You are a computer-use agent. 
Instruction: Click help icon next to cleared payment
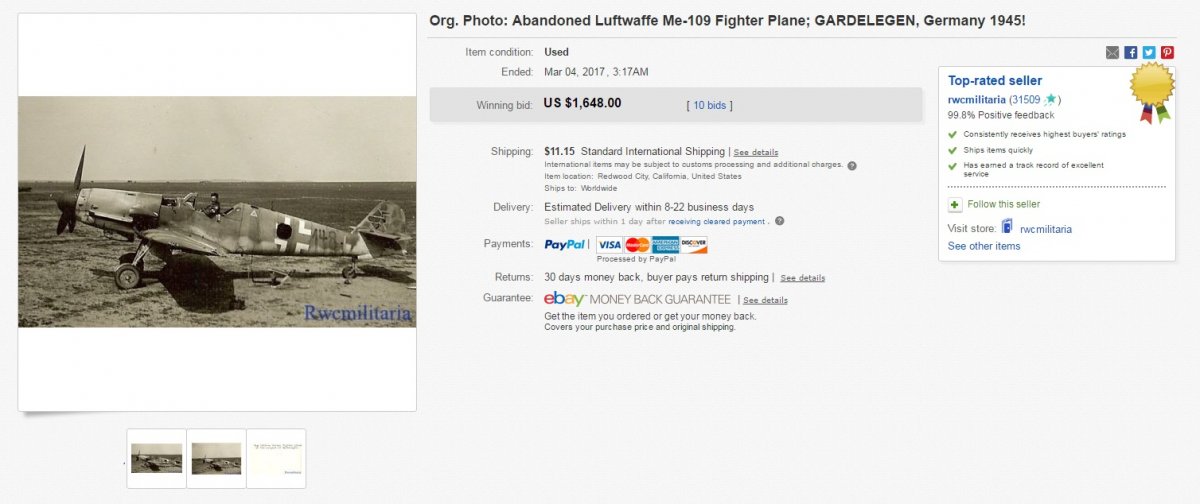tap(779, 221)
